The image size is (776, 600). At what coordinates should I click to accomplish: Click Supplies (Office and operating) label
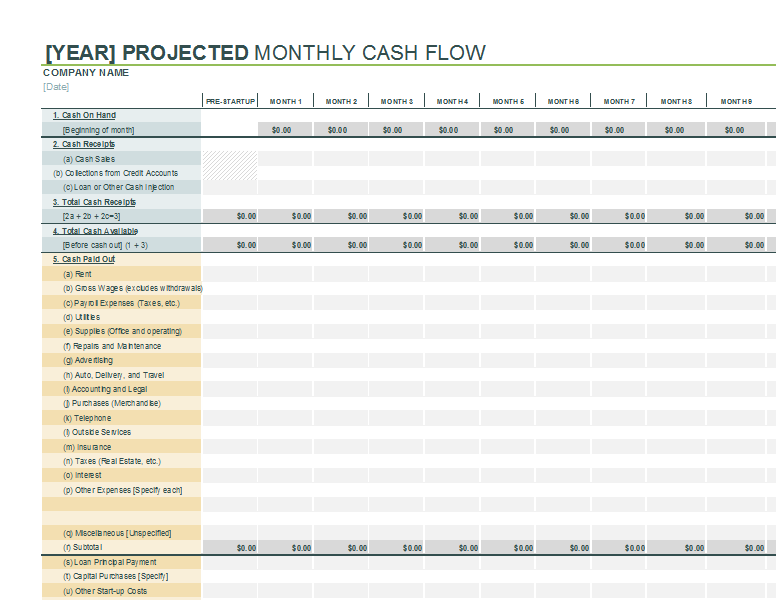pyautogui.click(x=122, y=331)
